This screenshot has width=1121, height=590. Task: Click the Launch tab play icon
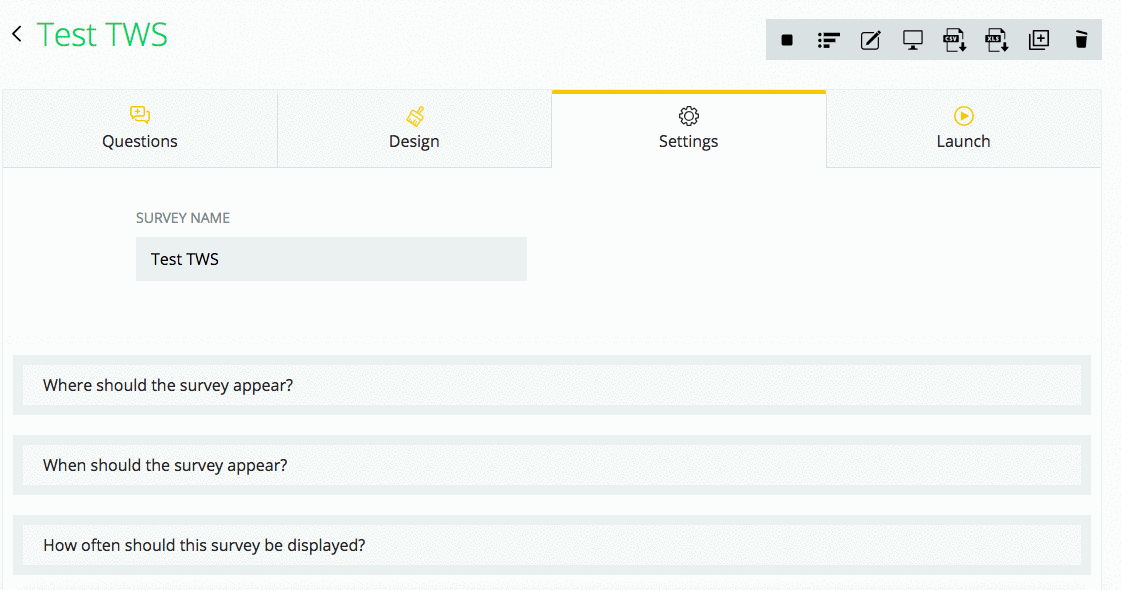tap(964, 116)
